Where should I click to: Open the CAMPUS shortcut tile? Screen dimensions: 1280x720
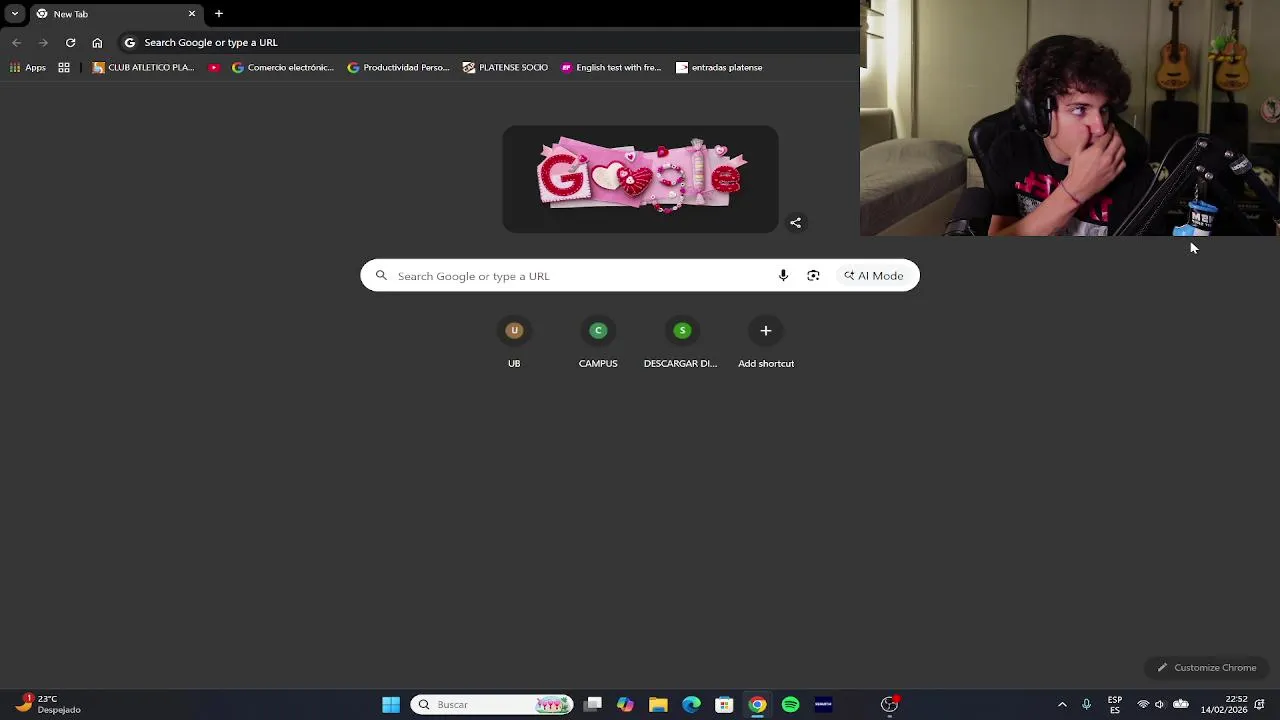point(598,343)
